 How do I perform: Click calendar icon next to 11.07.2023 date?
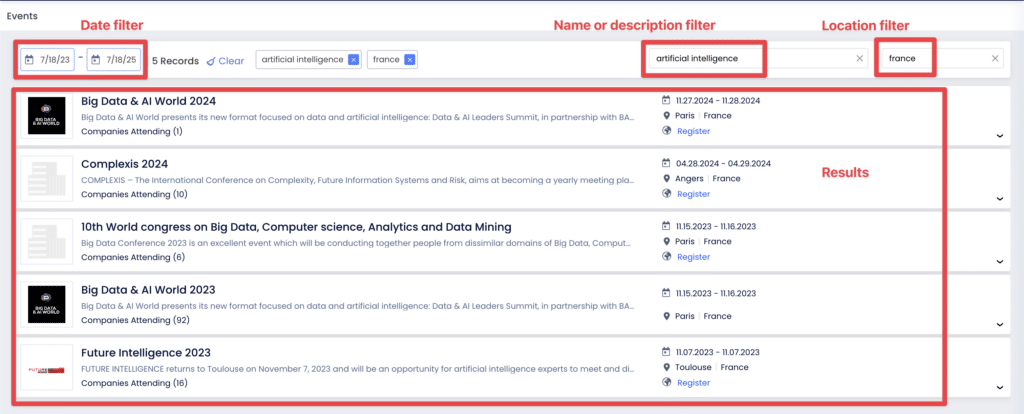pyautogui.click(x=666, y=352)
